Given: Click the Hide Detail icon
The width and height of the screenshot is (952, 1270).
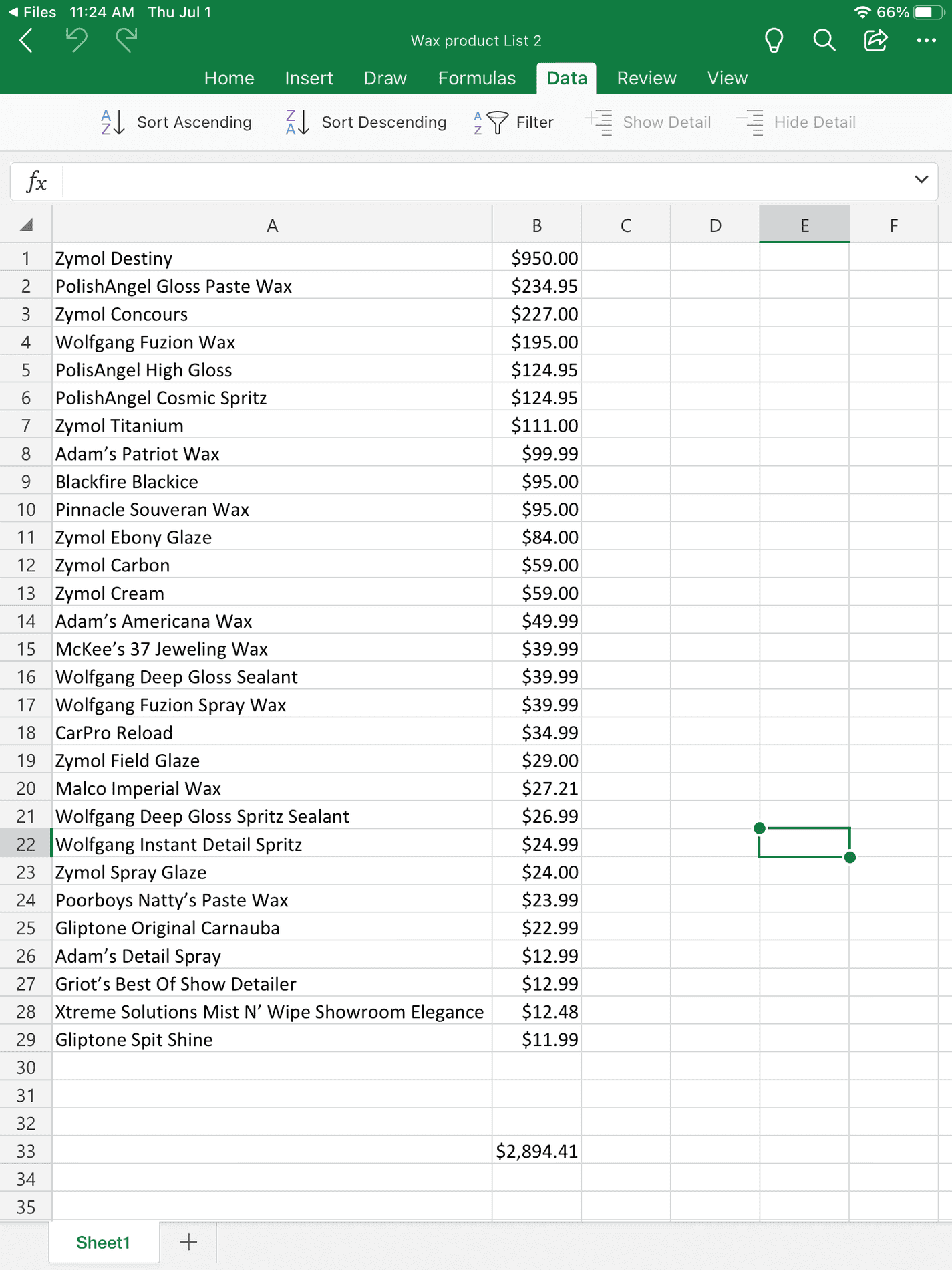Looking at the screenshot, I should point(750,122).
